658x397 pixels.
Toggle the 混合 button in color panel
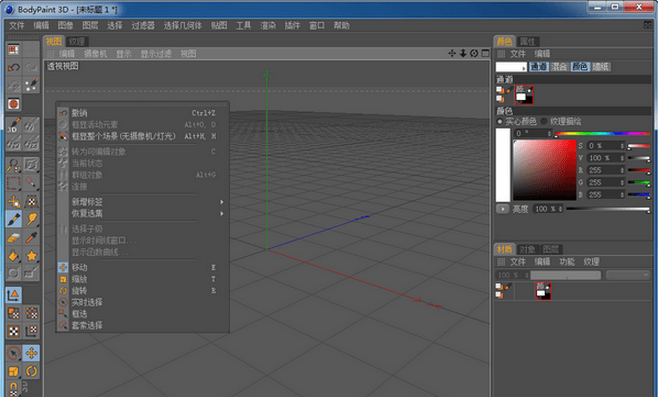pyautogui.click(x=559, y=67)
